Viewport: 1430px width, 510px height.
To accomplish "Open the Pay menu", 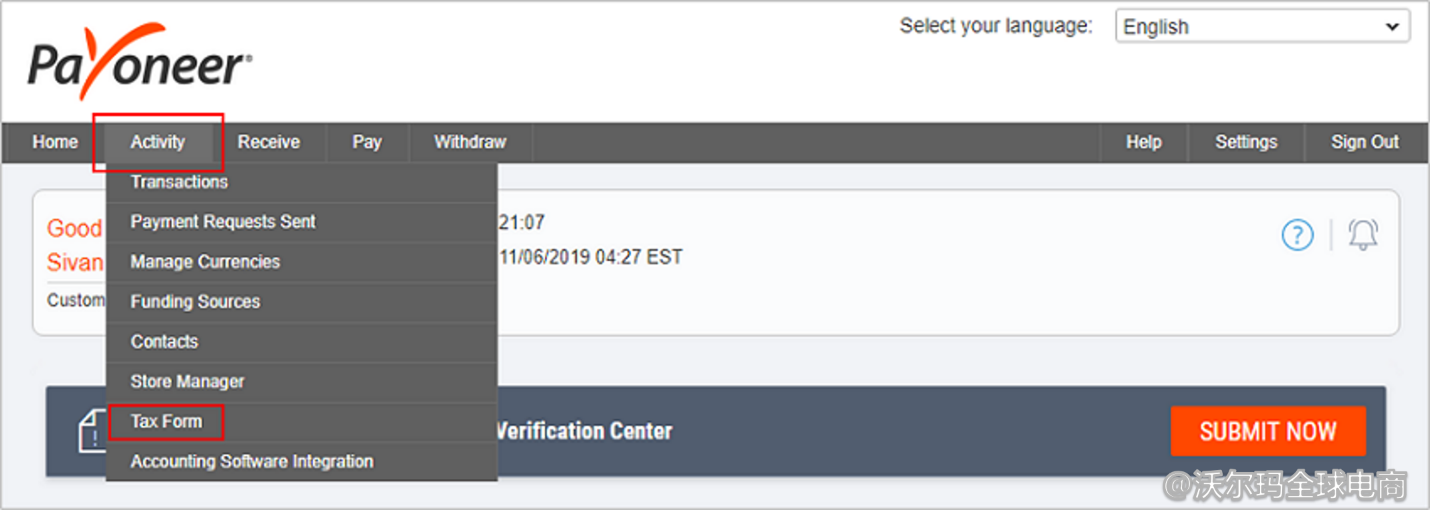I will point(367,142).
